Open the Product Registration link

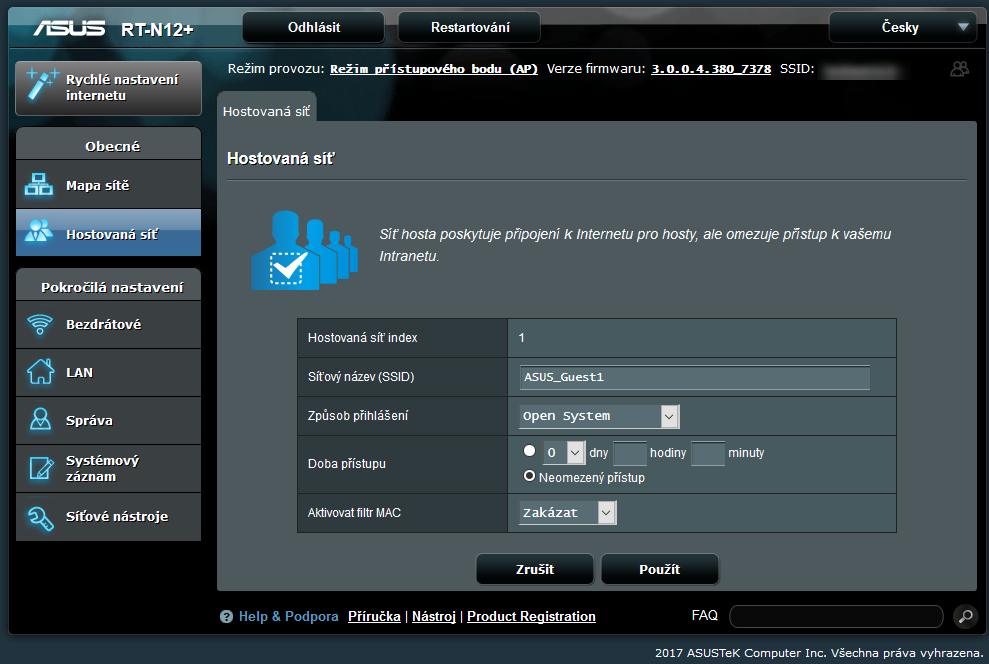[x=531, y=616]
